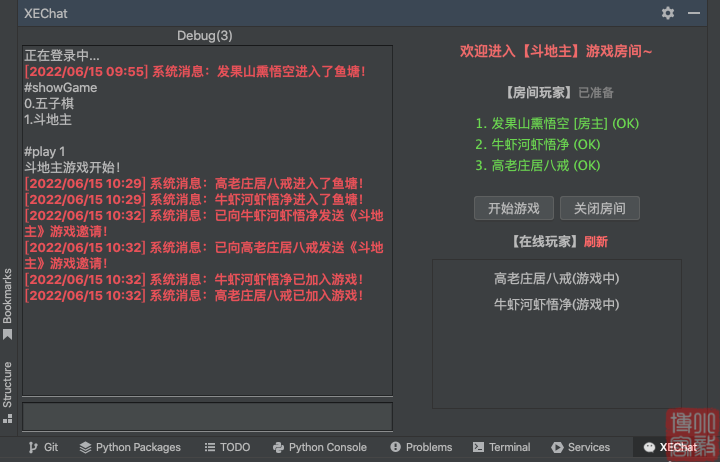Click the TODO list icon
Viewport: 720px width, 462px height.
tap(210, 447)
